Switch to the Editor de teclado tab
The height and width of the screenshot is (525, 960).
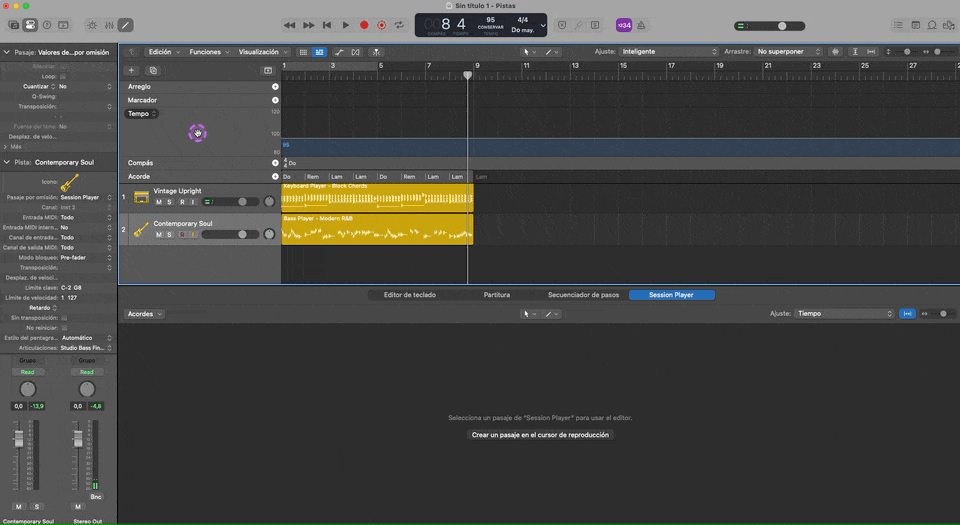[x=410, y=295]
